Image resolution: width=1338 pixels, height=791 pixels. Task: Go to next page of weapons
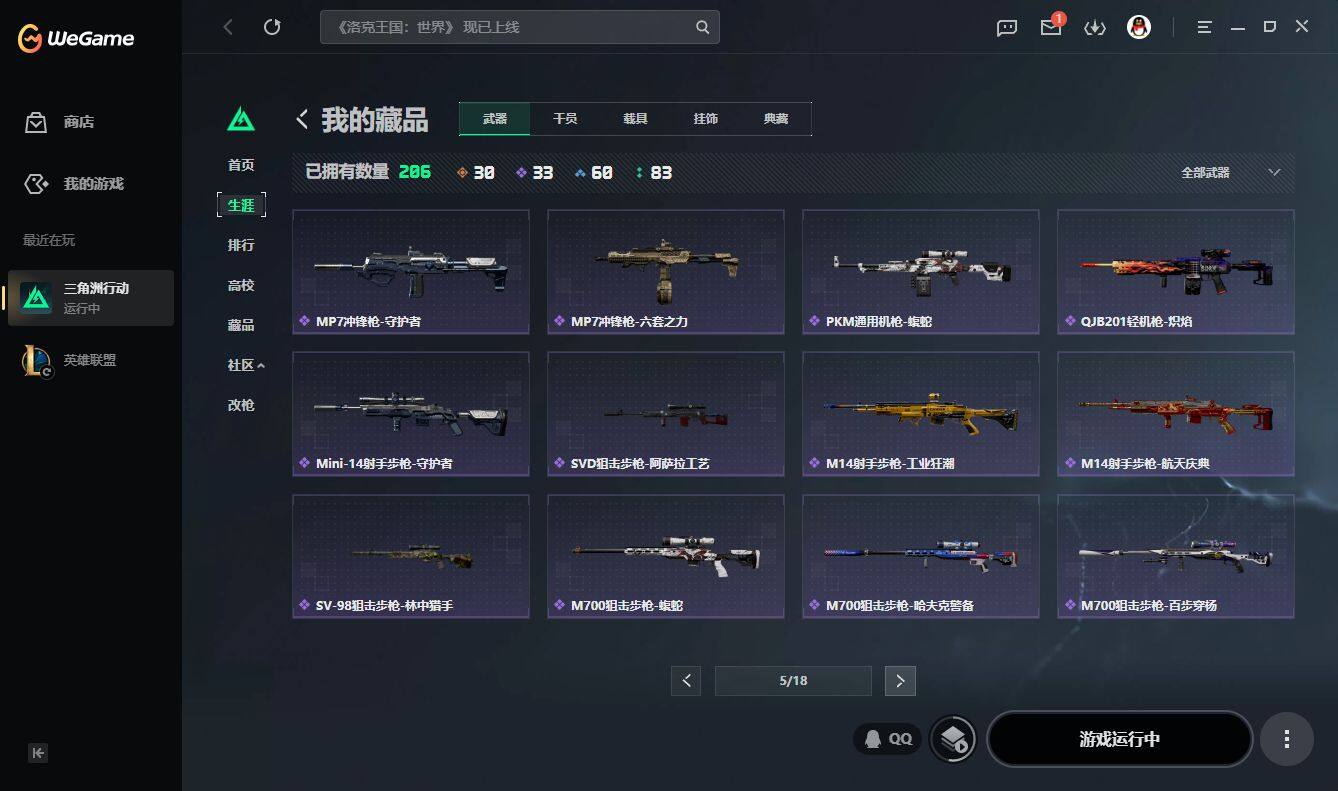point(900,681)
